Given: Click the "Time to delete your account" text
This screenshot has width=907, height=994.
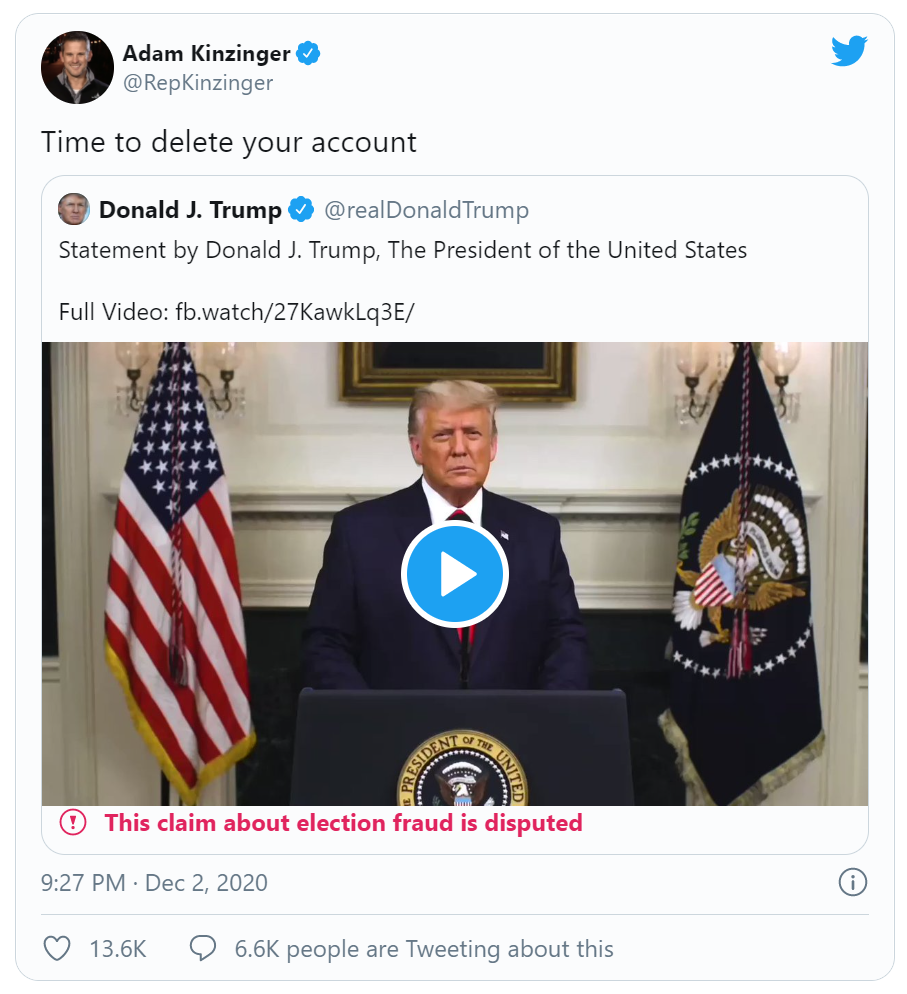Looking at the screenshot, I should click(x=229, y=142).
